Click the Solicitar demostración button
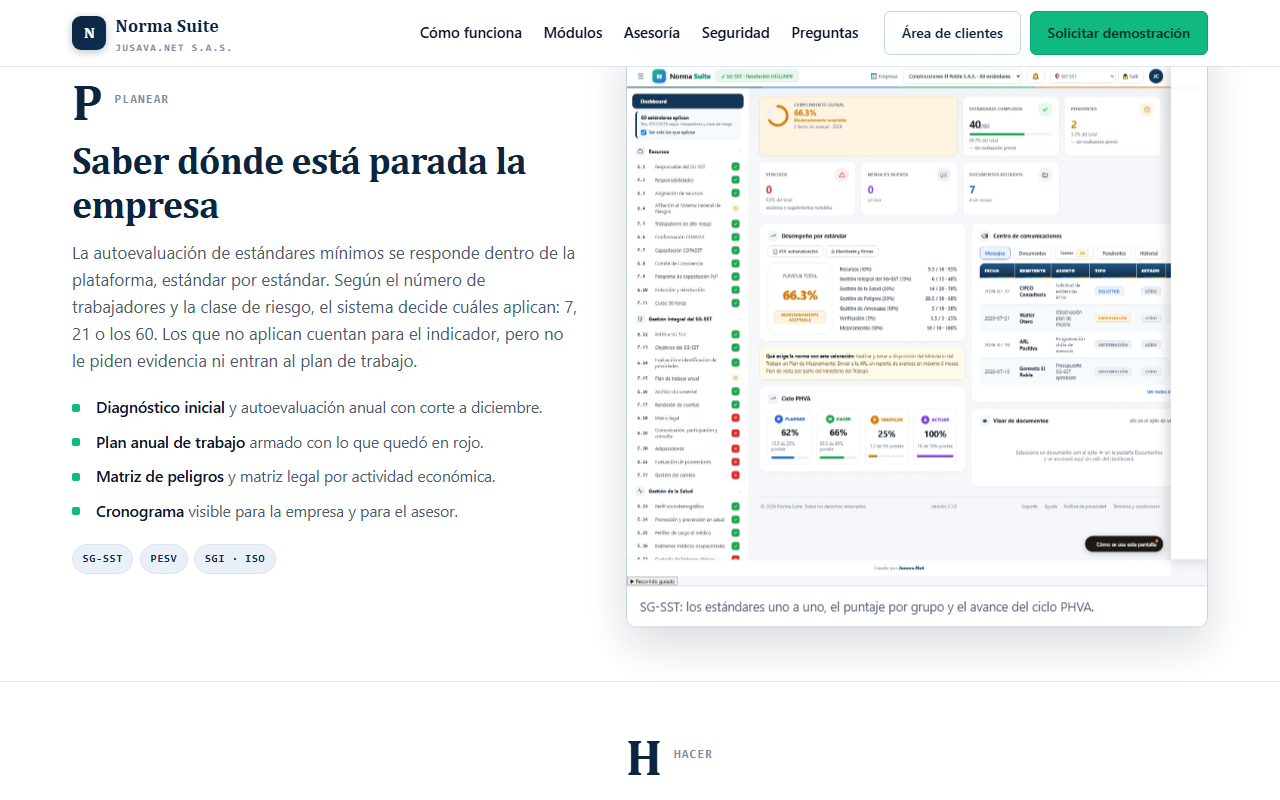 1119,33
